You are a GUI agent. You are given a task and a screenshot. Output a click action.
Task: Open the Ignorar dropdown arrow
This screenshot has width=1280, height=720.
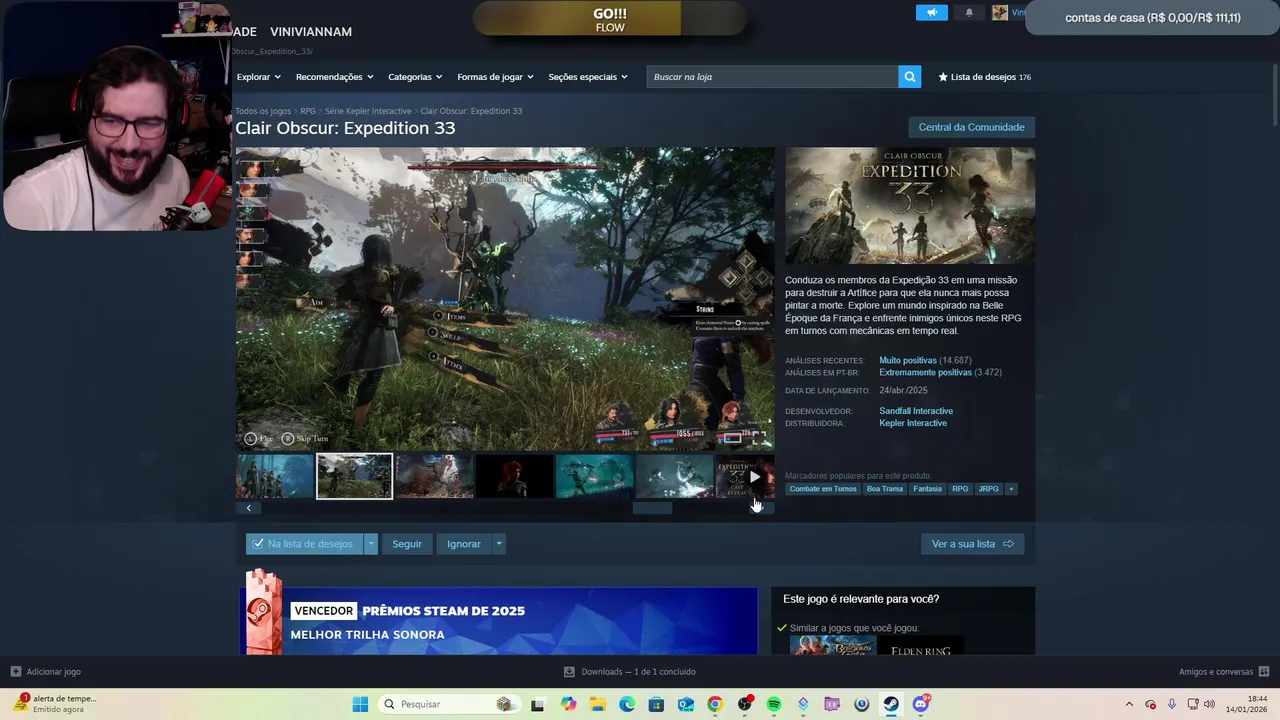click(499, 544)
